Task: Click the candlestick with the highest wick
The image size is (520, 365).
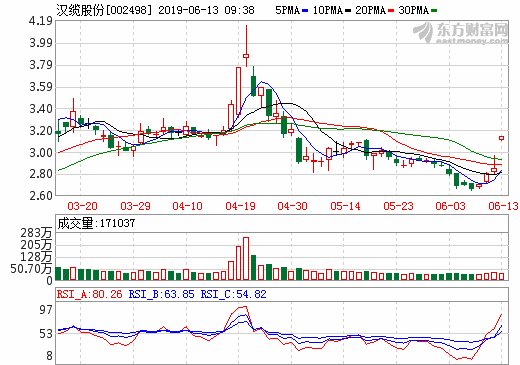Action: [246, 46]
